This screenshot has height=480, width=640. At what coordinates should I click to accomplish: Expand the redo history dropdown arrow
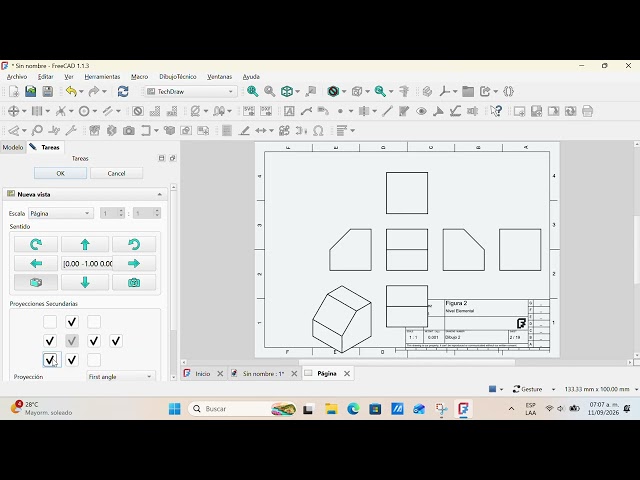pos(104,91)
